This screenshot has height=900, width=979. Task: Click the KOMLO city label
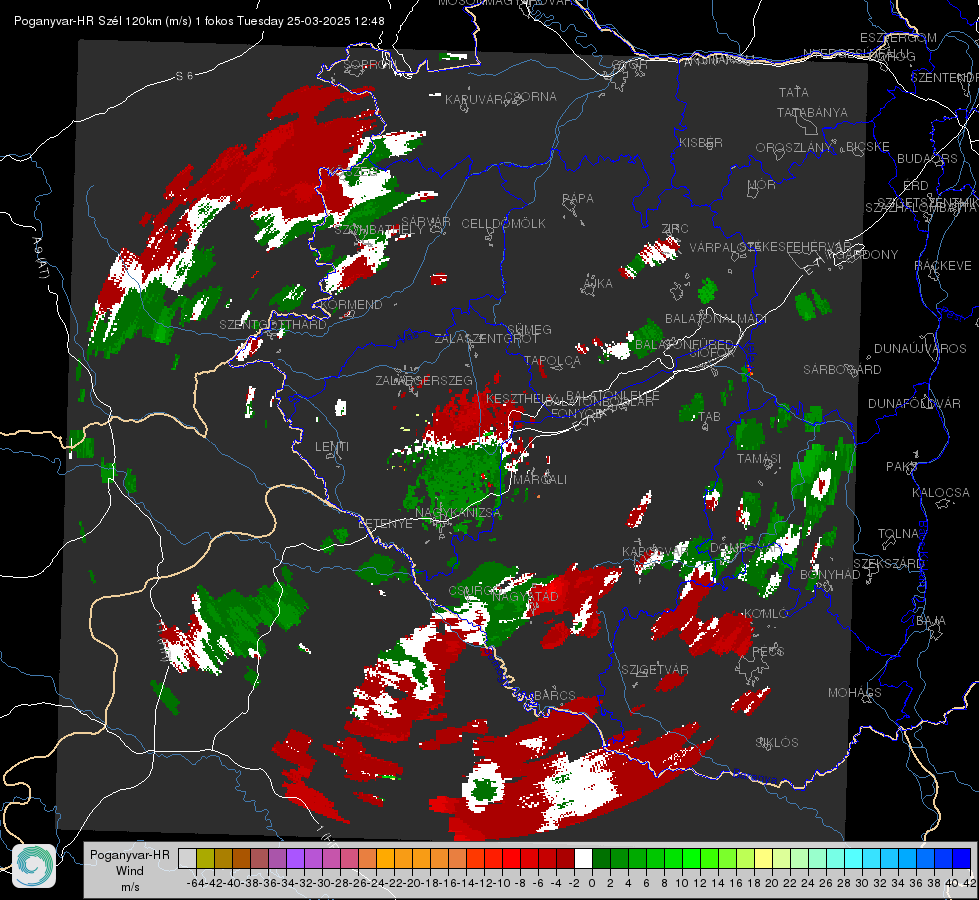766,614
